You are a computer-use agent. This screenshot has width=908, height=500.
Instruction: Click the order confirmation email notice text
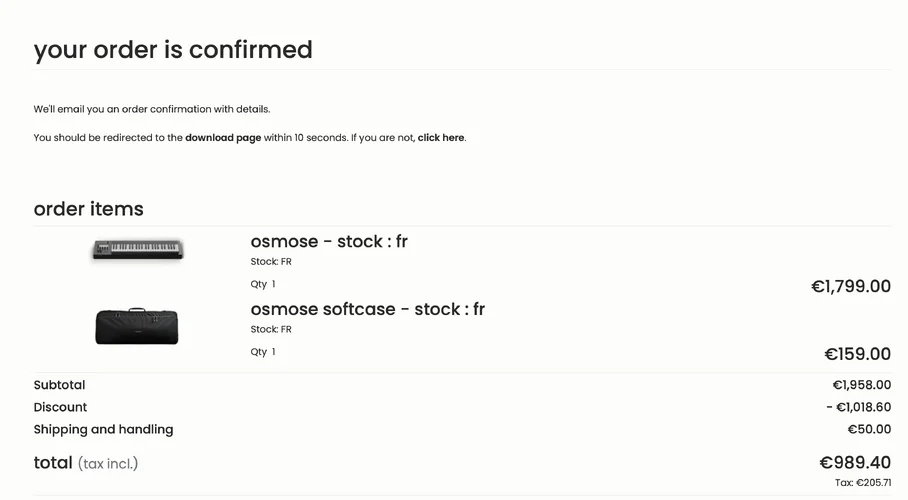152,109
